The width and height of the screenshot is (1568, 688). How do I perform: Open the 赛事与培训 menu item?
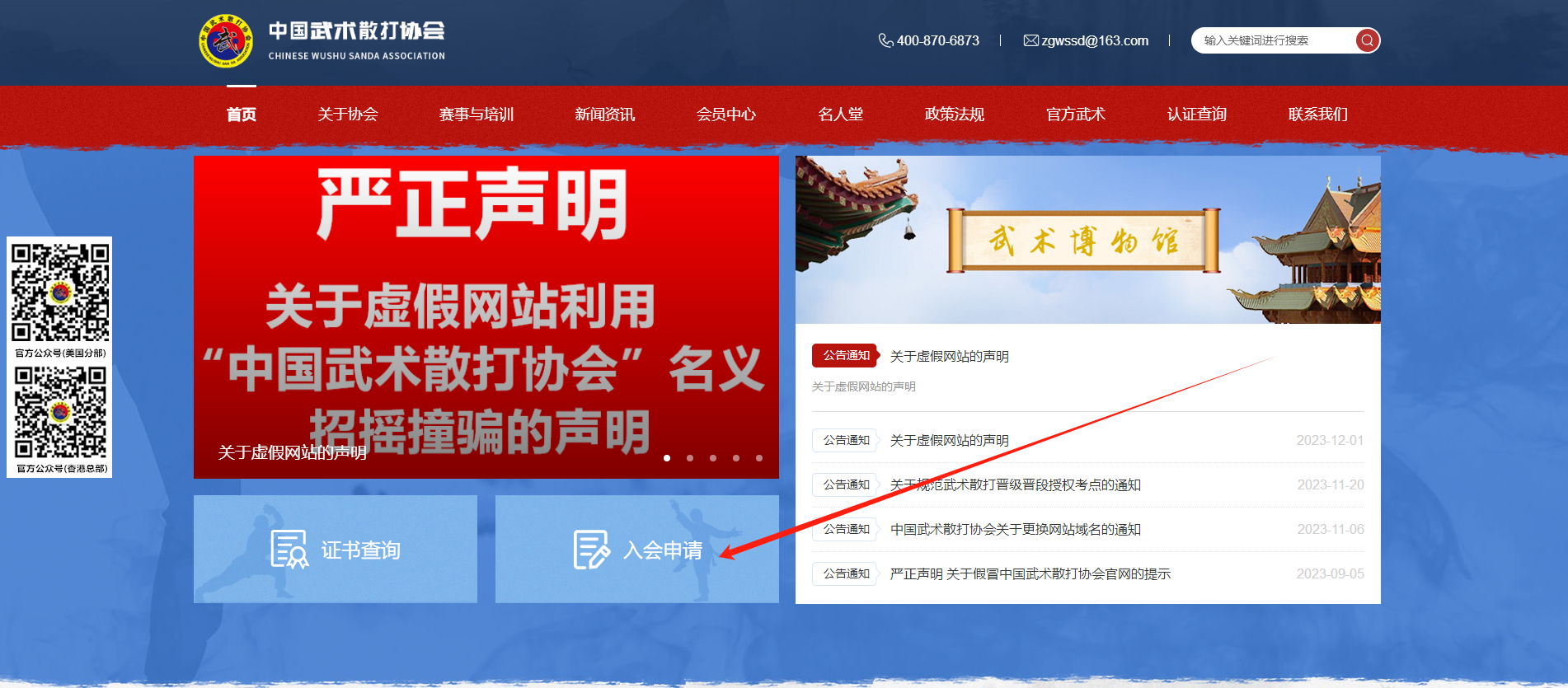(x=477, y=115)
